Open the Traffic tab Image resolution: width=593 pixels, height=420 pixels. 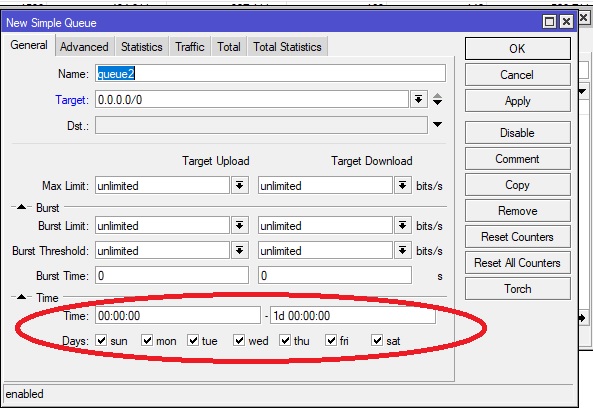point(190,46)
